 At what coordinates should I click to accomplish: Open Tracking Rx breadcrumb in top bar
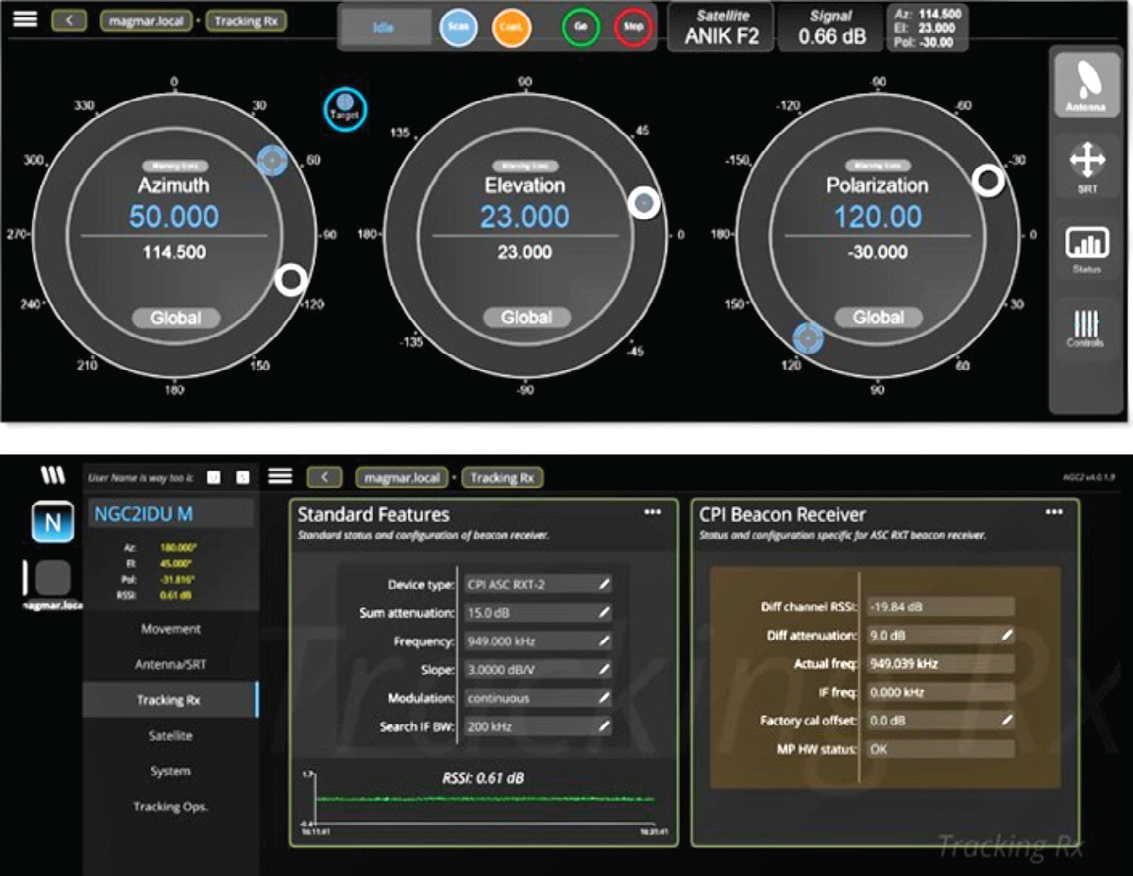(x=246, y=21)
